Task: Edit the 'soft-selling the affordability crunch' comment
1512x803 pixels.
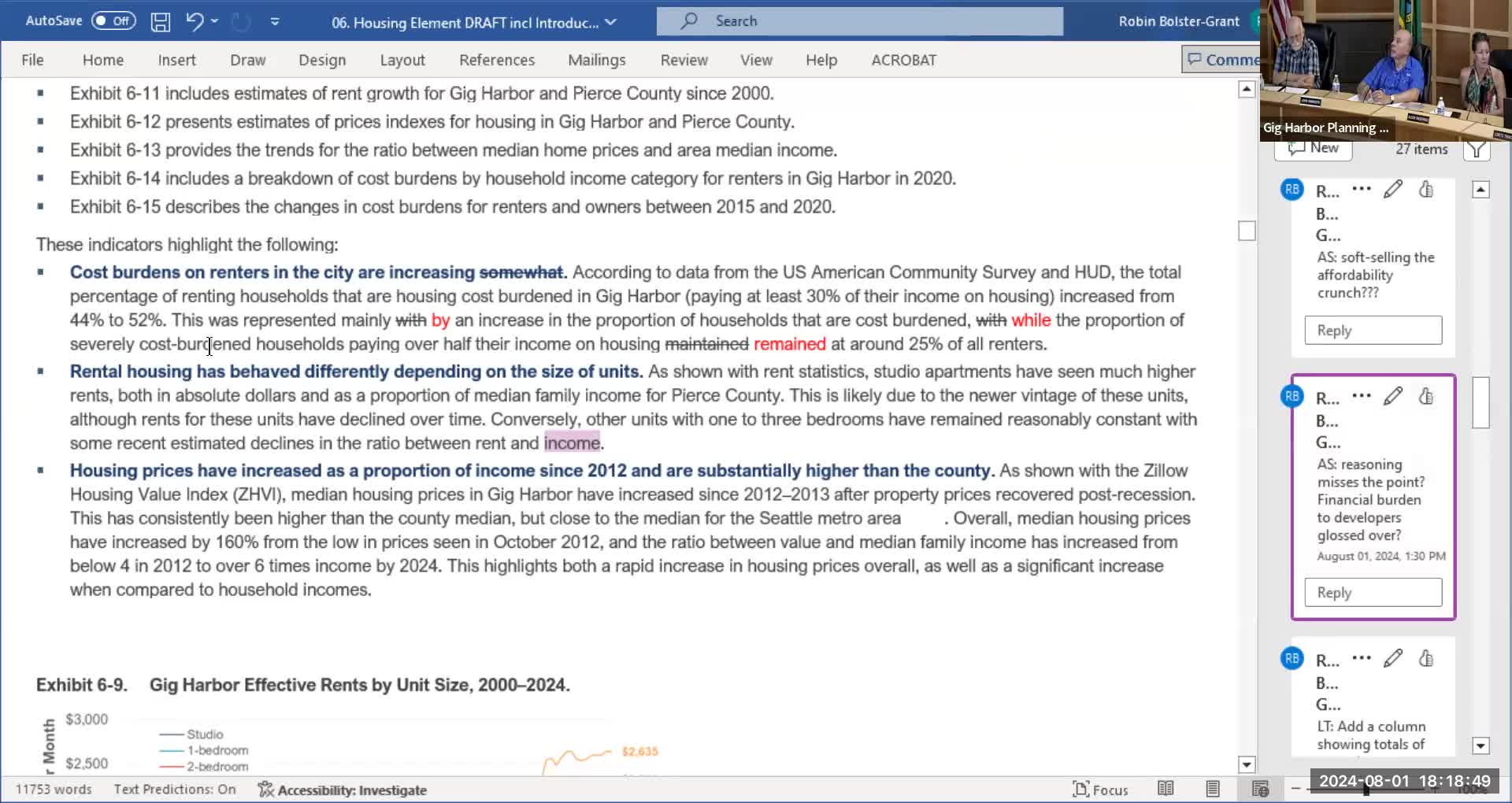Action: 1393,189
